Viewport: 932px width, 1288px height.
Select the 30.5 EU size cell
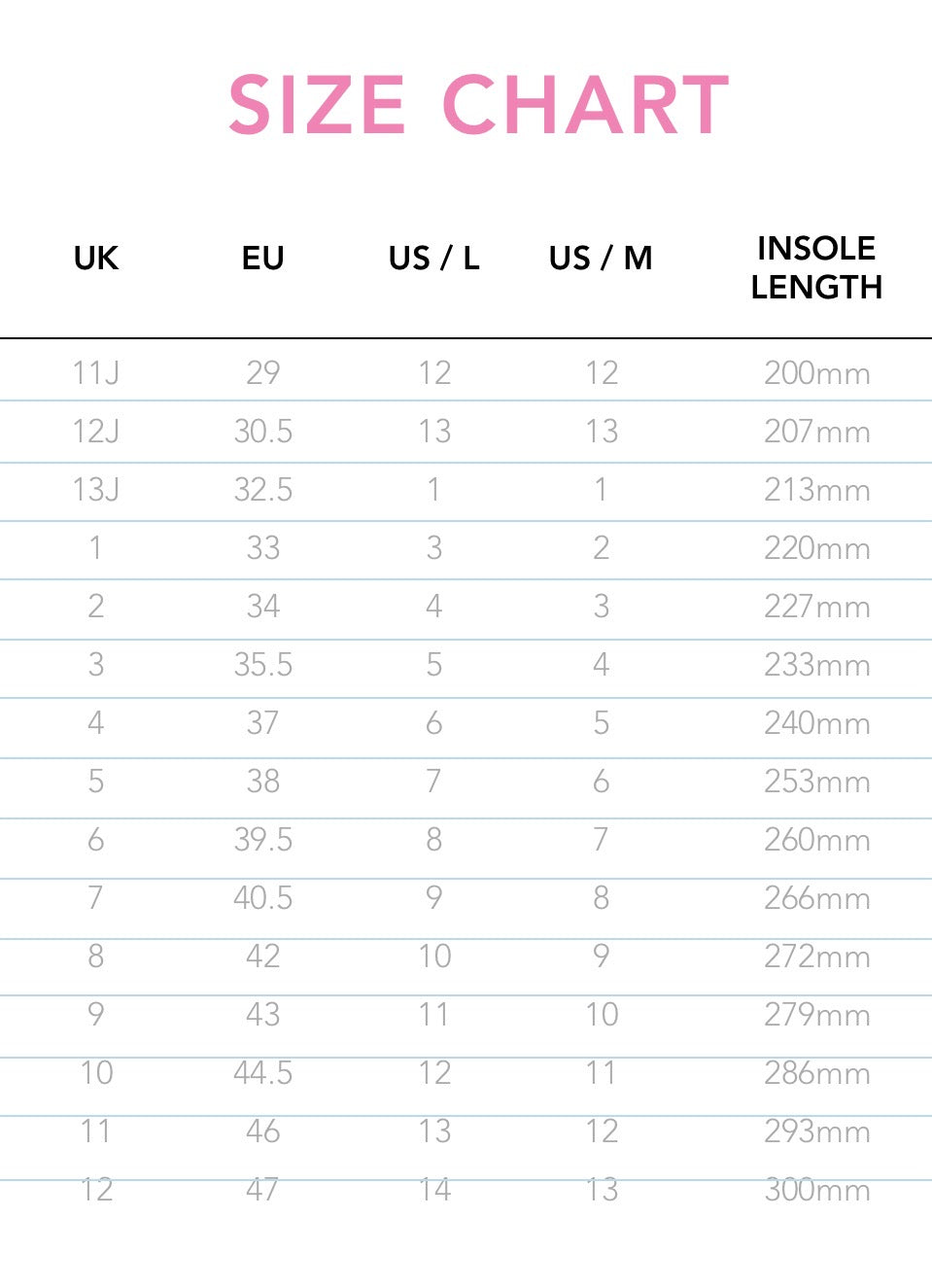(262, 431)
